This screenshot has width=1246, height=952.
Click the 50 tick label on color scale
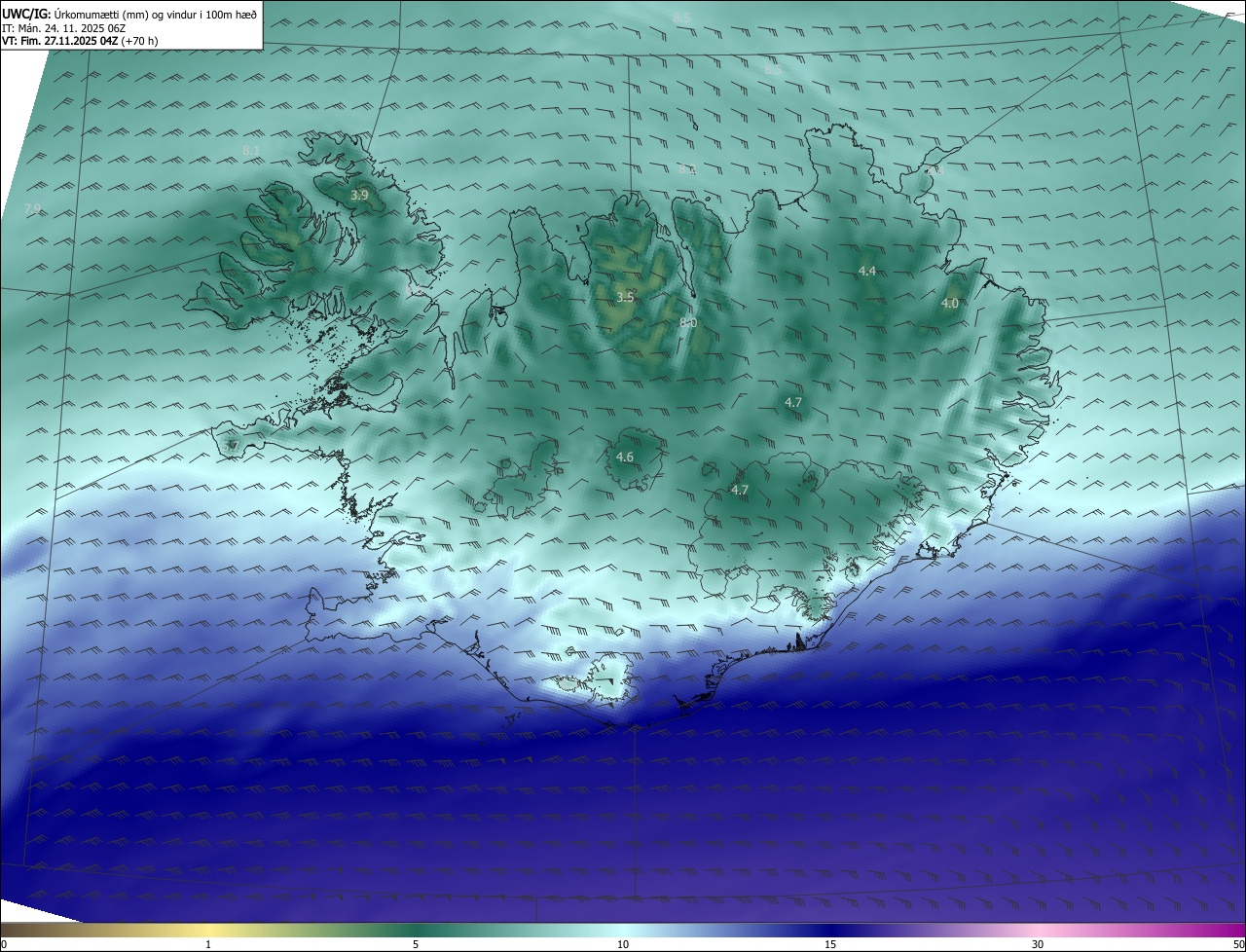pyautogui.click(x=1238, y=944)
